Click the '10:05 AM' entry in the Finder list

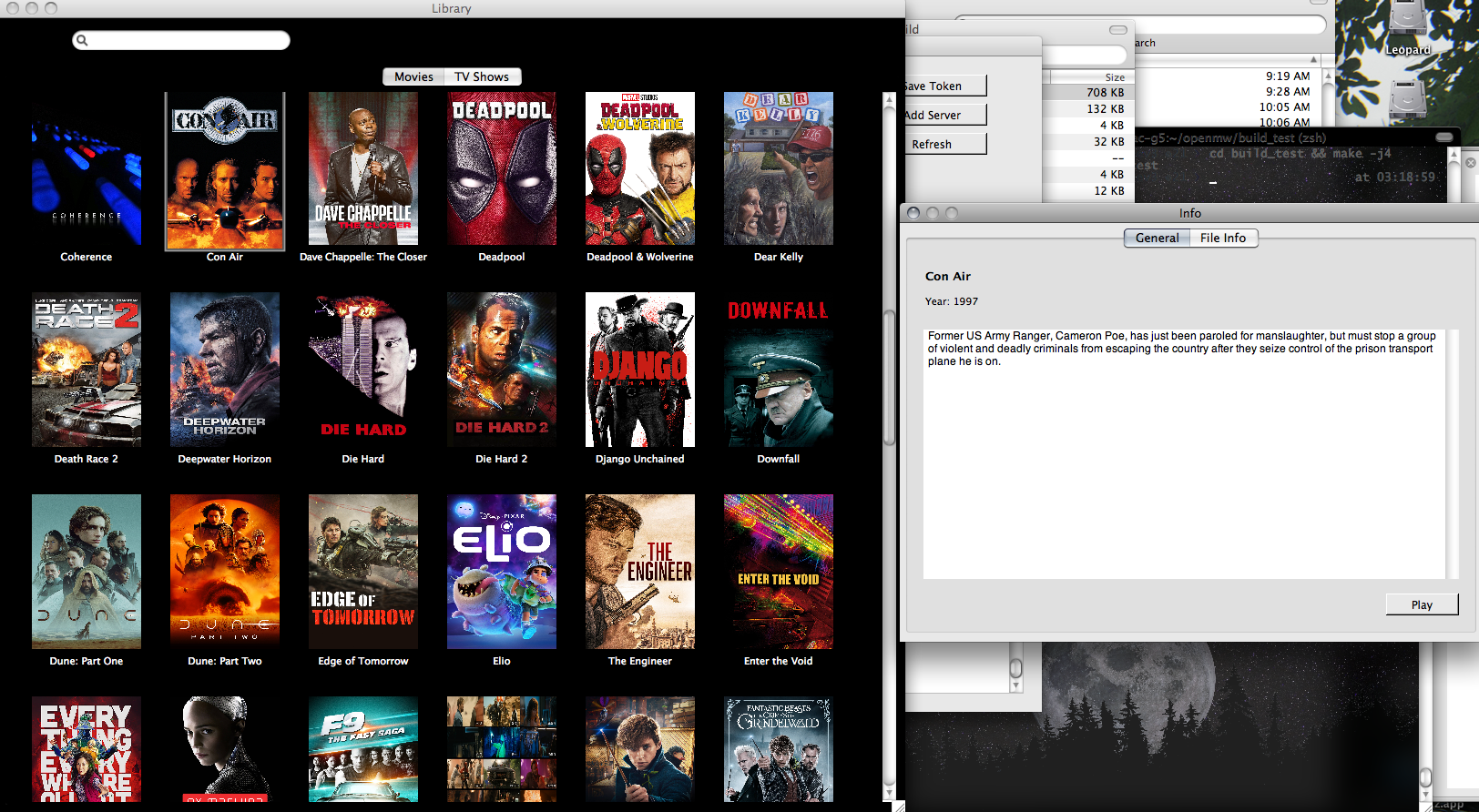1284,107
